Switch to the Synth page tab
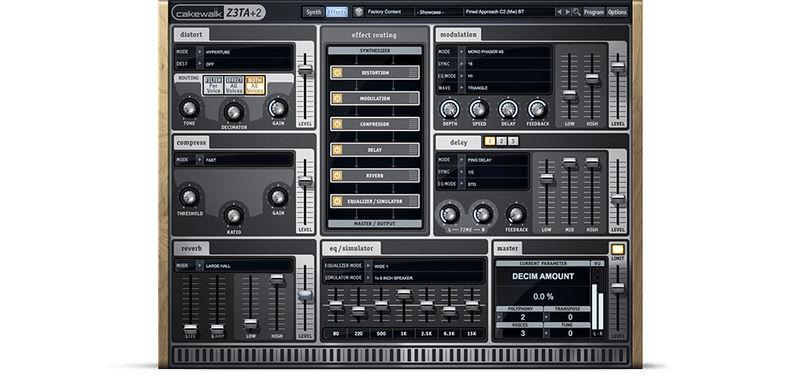This screenshot has width=800, height=386. pyautogui.click(x=313, y=12)
